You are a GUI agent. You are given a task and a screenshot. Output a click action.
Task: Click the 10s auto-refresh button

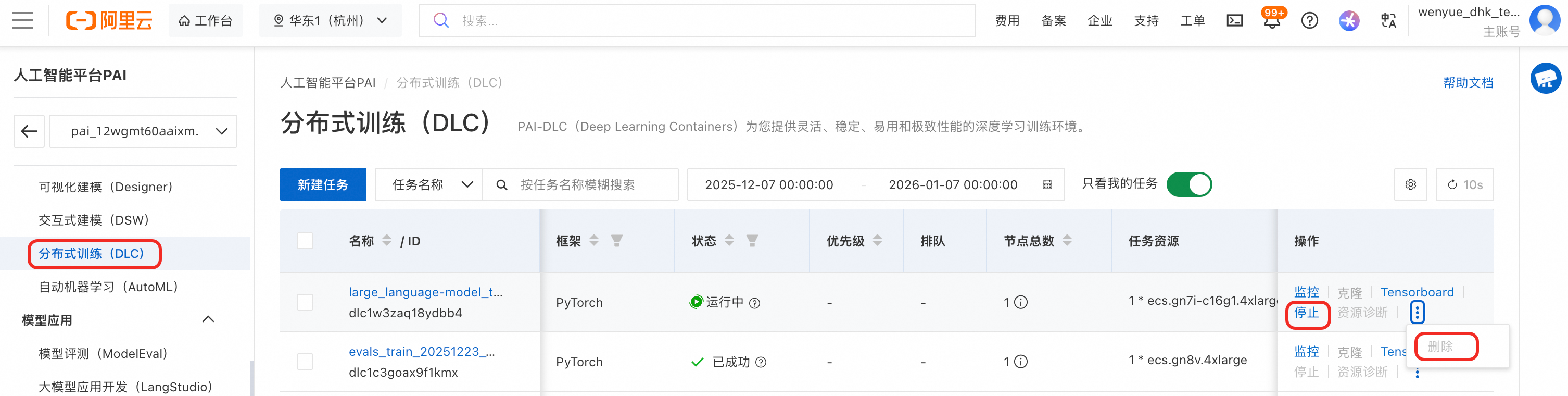coord(1464,184)
